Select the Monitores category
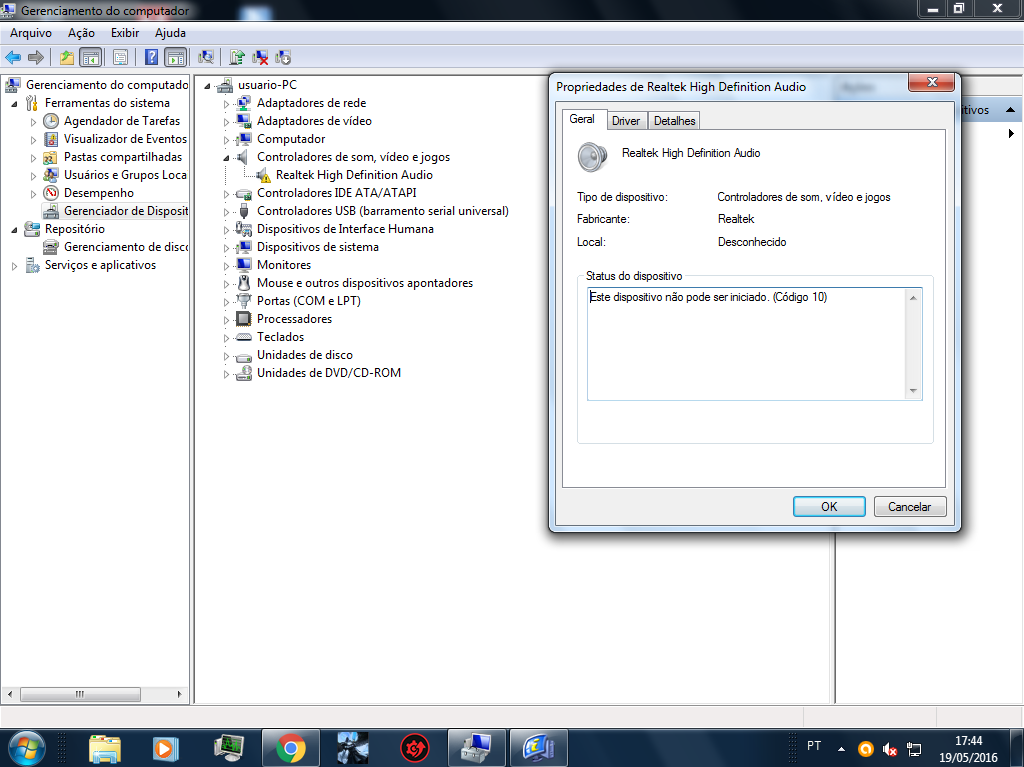This screenshot has height=767, width=1024. pos(283,265)
